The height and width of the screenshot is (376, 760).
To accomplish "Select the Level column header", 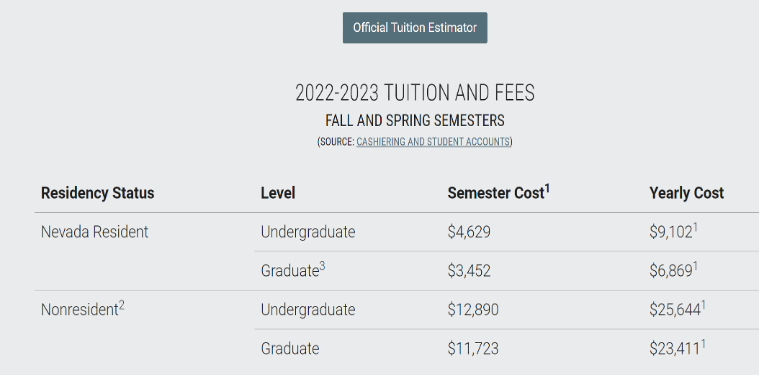I will click(x=278, y=193).
